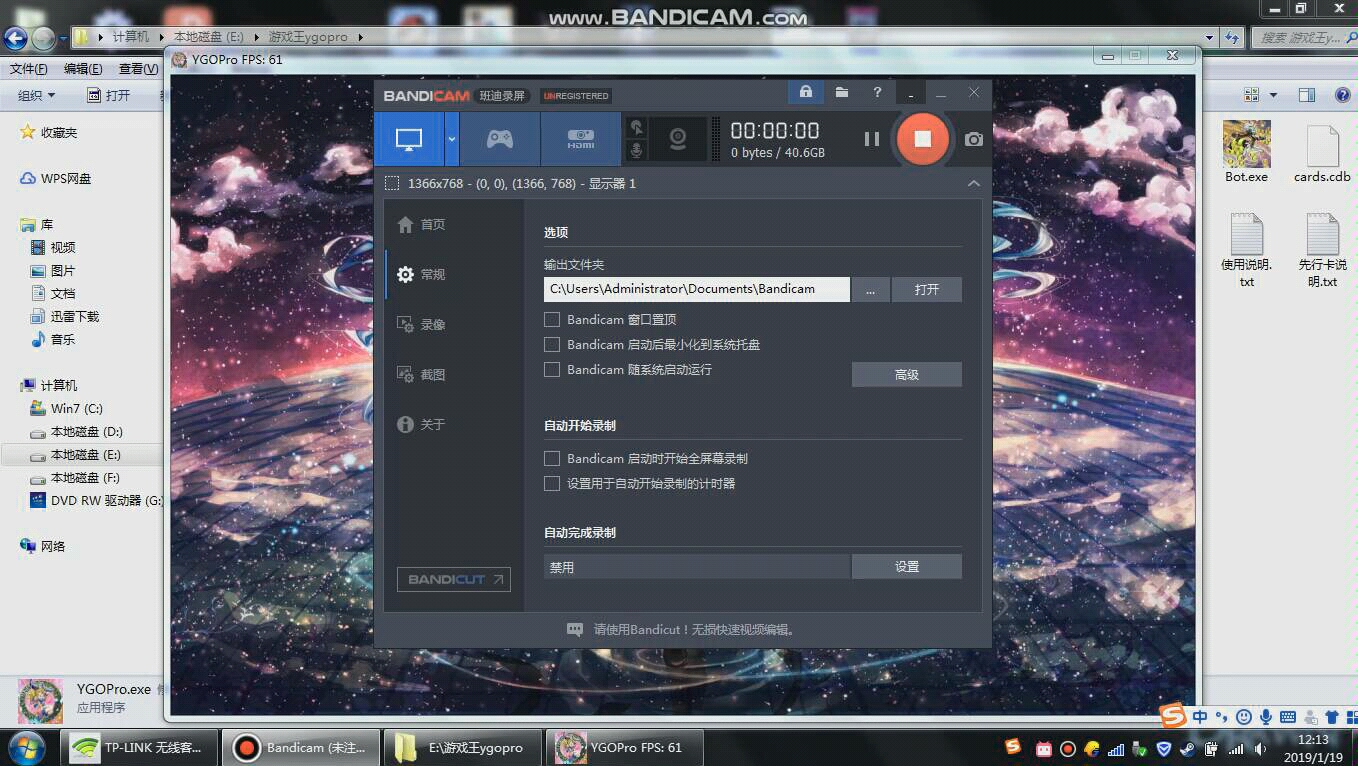Click the rectangle selection area icon
The width and height of the screenshot is (1358, 766).
[392, 184]
